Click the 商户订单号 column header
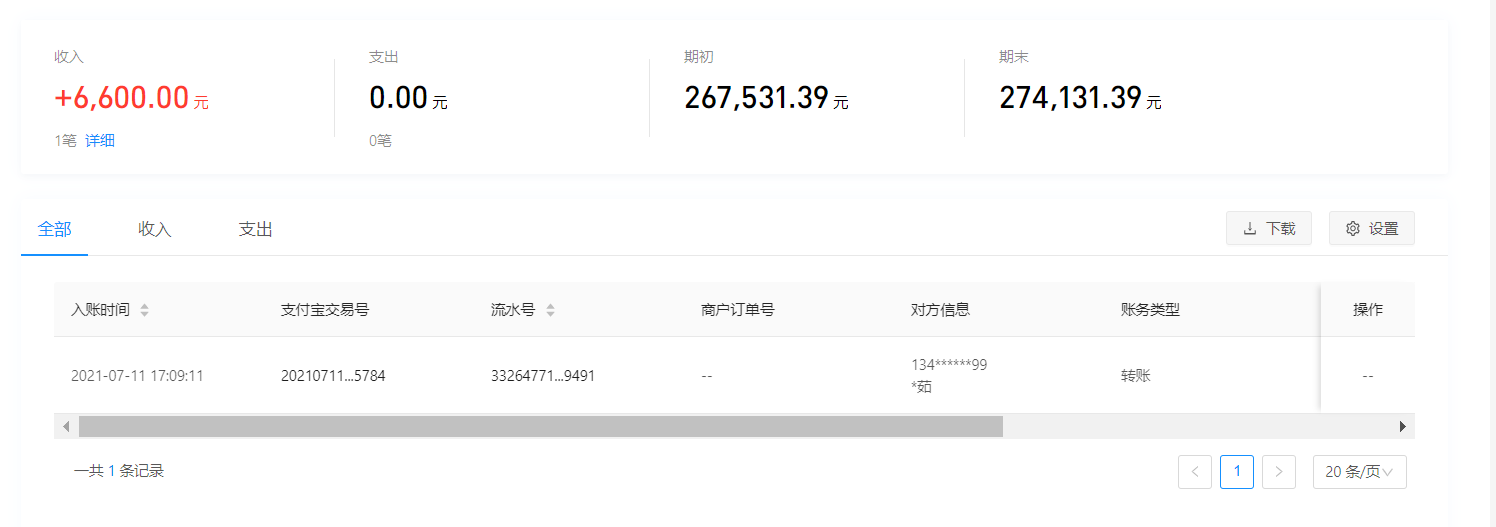1496x527 pixels. [x=738, y=310]
